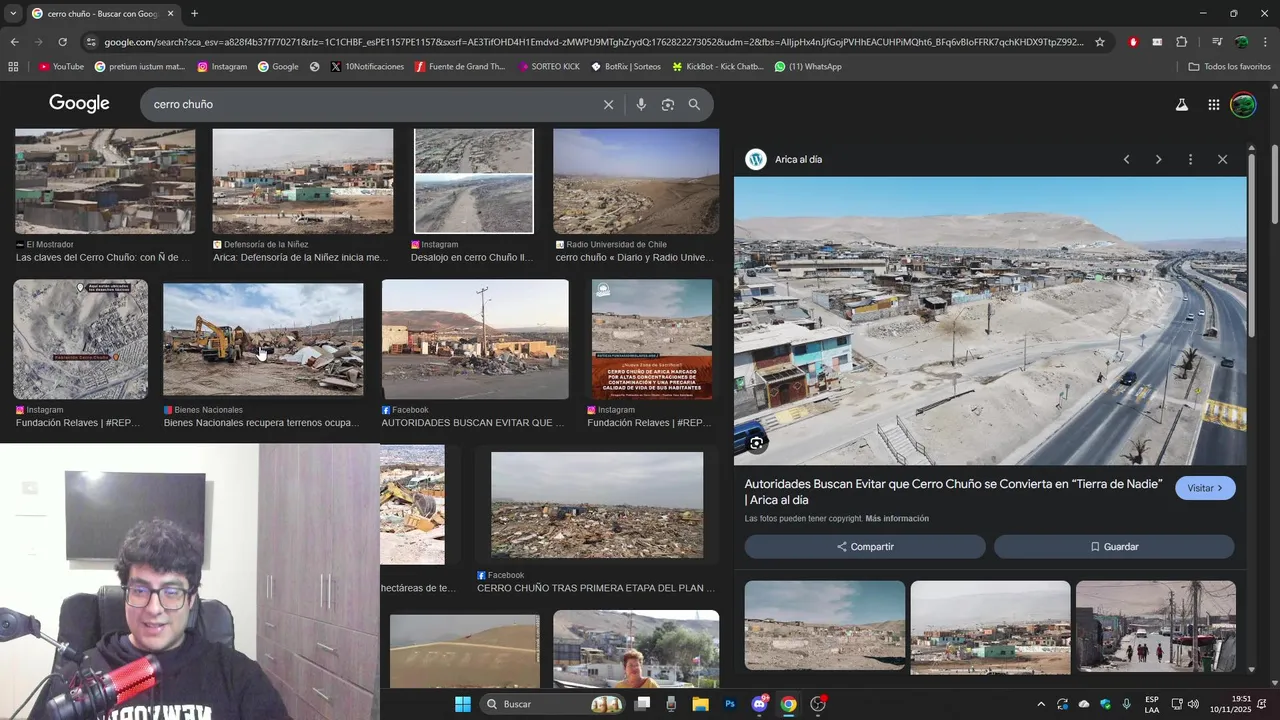Close the 'cerro chuño' tab

[x=170, y=14]
